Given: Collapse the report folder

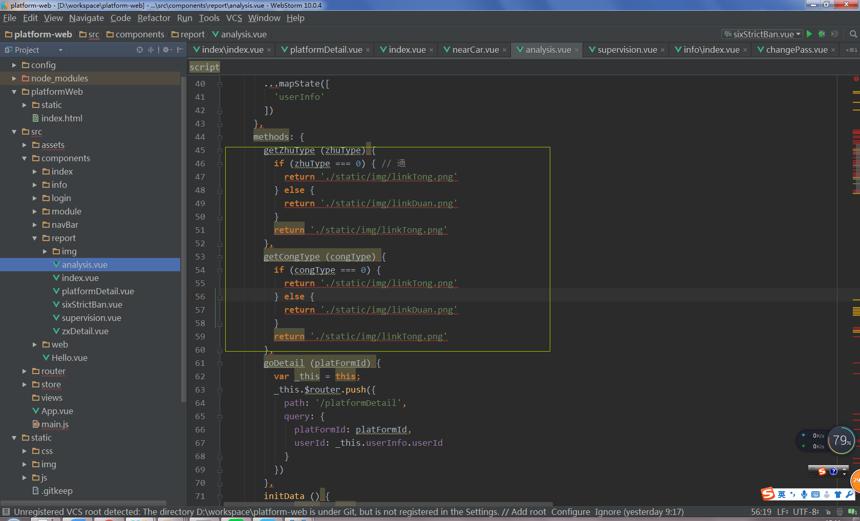Looking at the screenshot, I should click(x=35, y=239).
